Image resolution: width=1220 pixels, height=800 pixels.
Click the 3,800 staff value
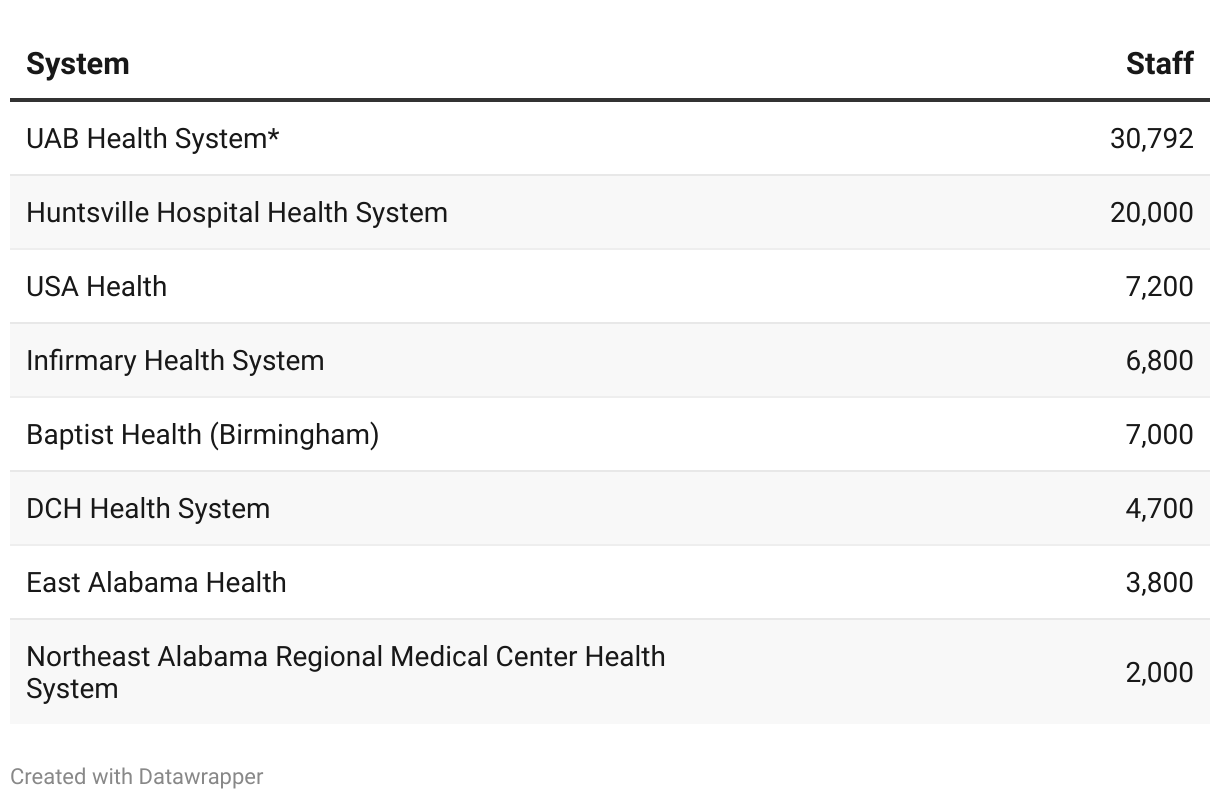(x=1159, y=582)
